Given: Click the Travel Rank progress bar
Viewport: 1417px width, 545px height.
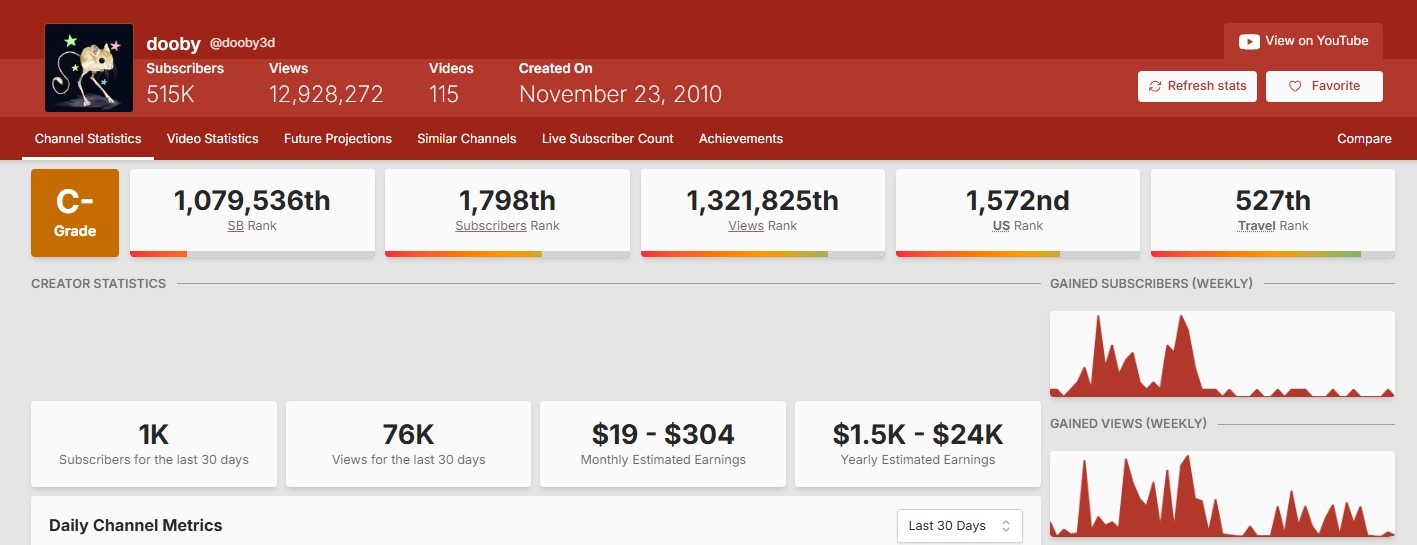Looking at the screenshot, I should 1273,254.
